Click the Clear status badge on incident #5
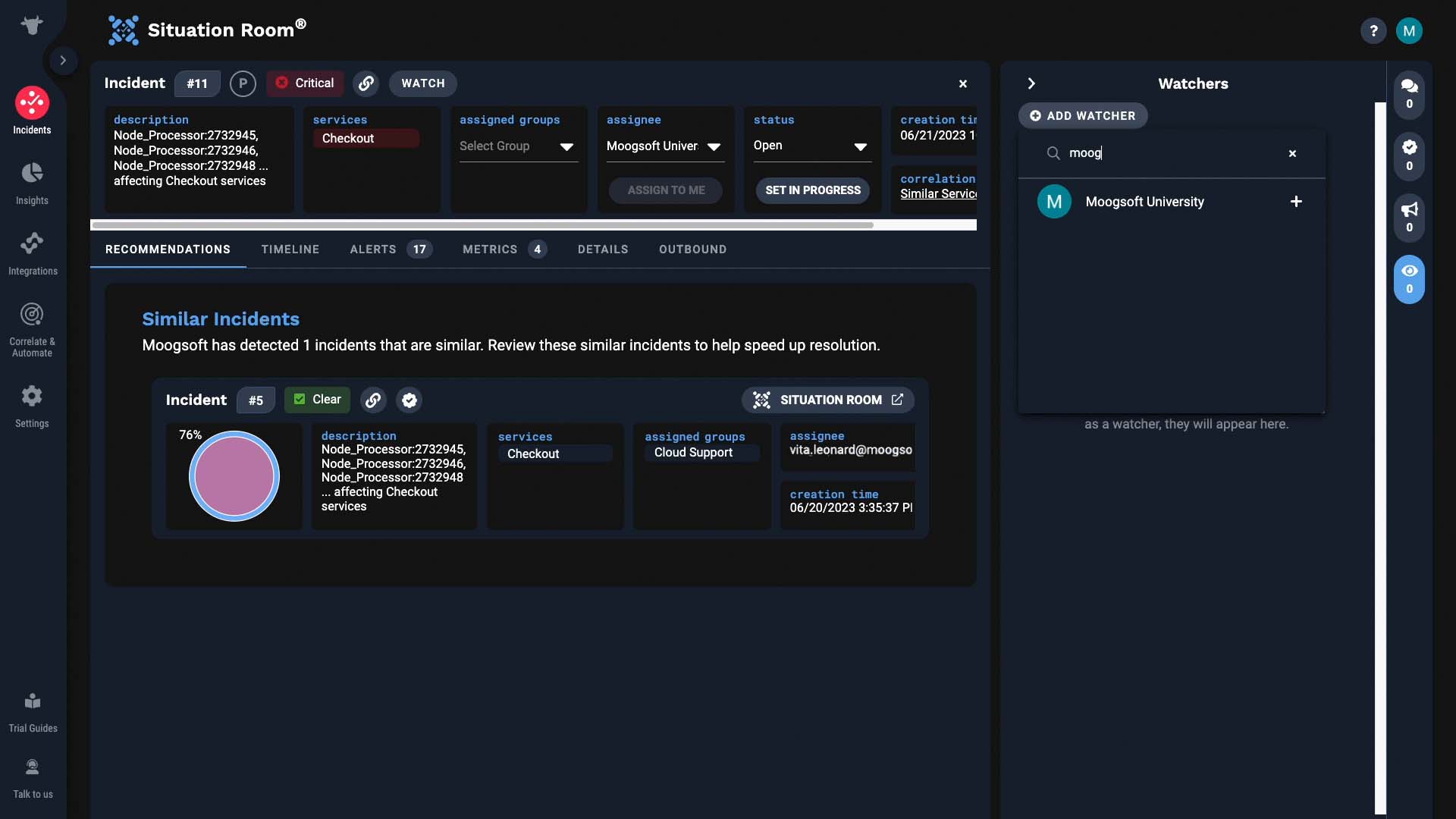 [317, 400]
